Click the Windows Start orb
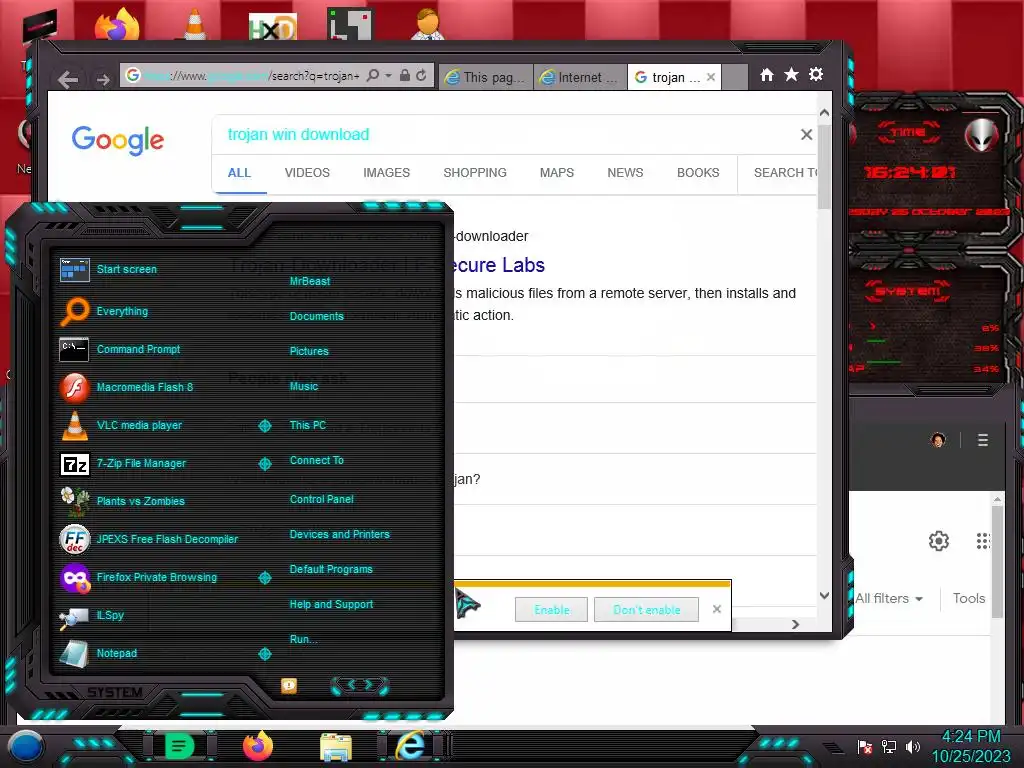Viewport: 1024px width, 768px height. pyautogui.click(x=26, y=746)
